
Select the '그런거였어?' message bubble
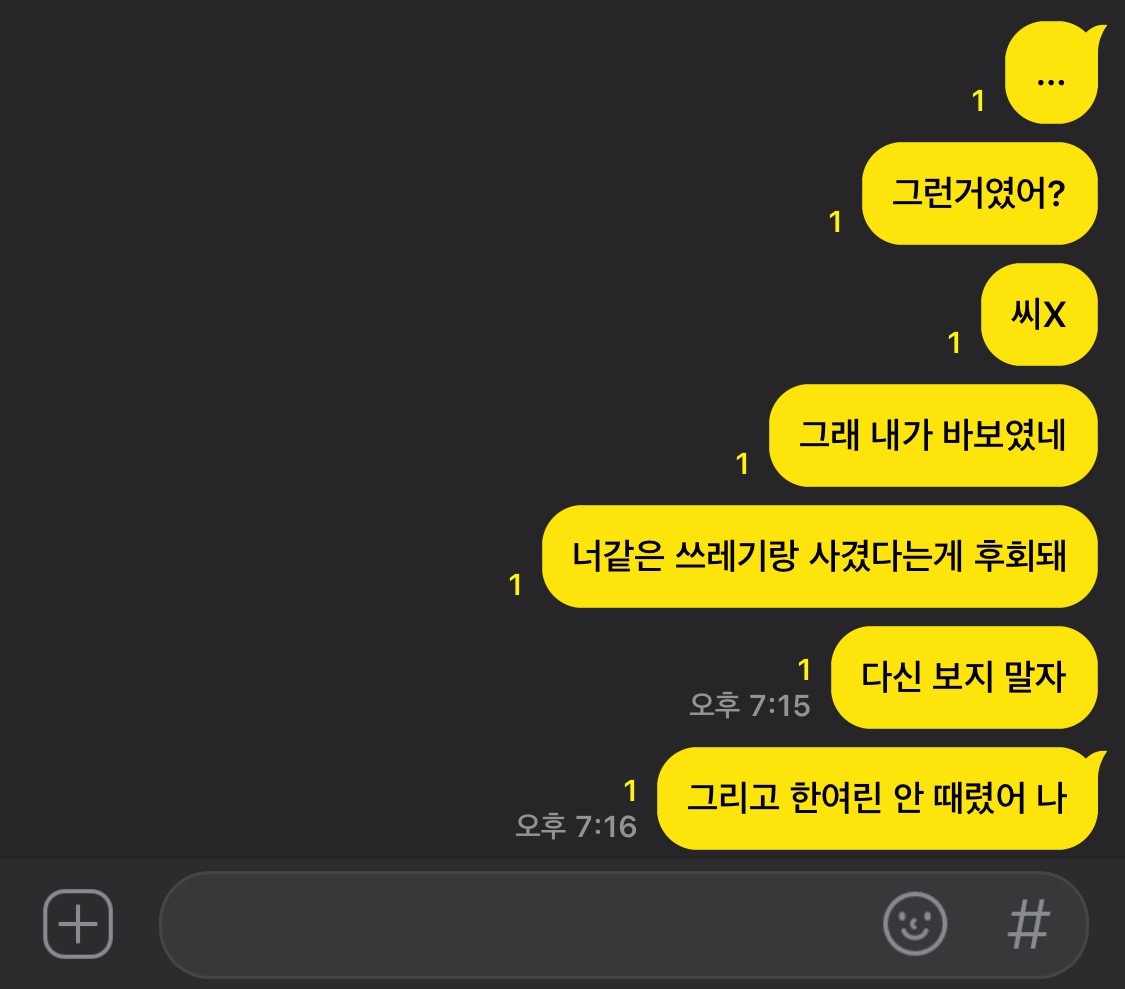(979, 194)
